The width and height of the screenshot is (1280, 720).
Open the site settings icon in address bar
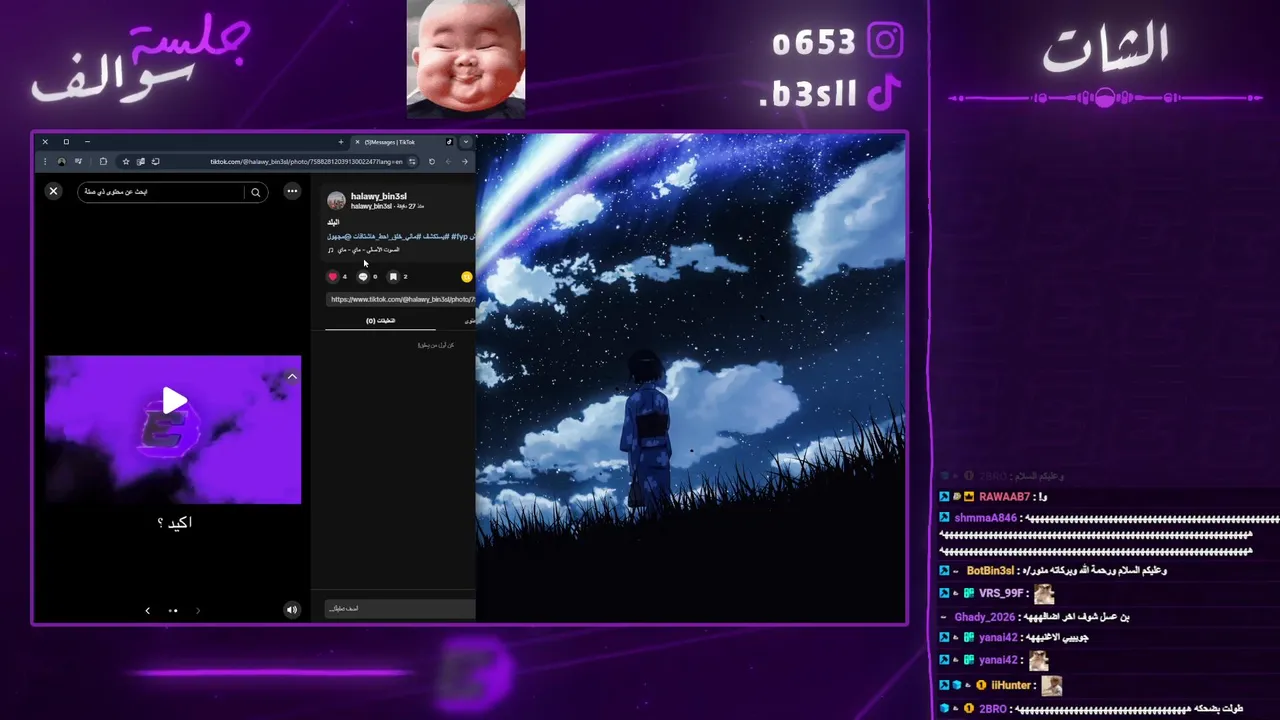tap(412, 161)
